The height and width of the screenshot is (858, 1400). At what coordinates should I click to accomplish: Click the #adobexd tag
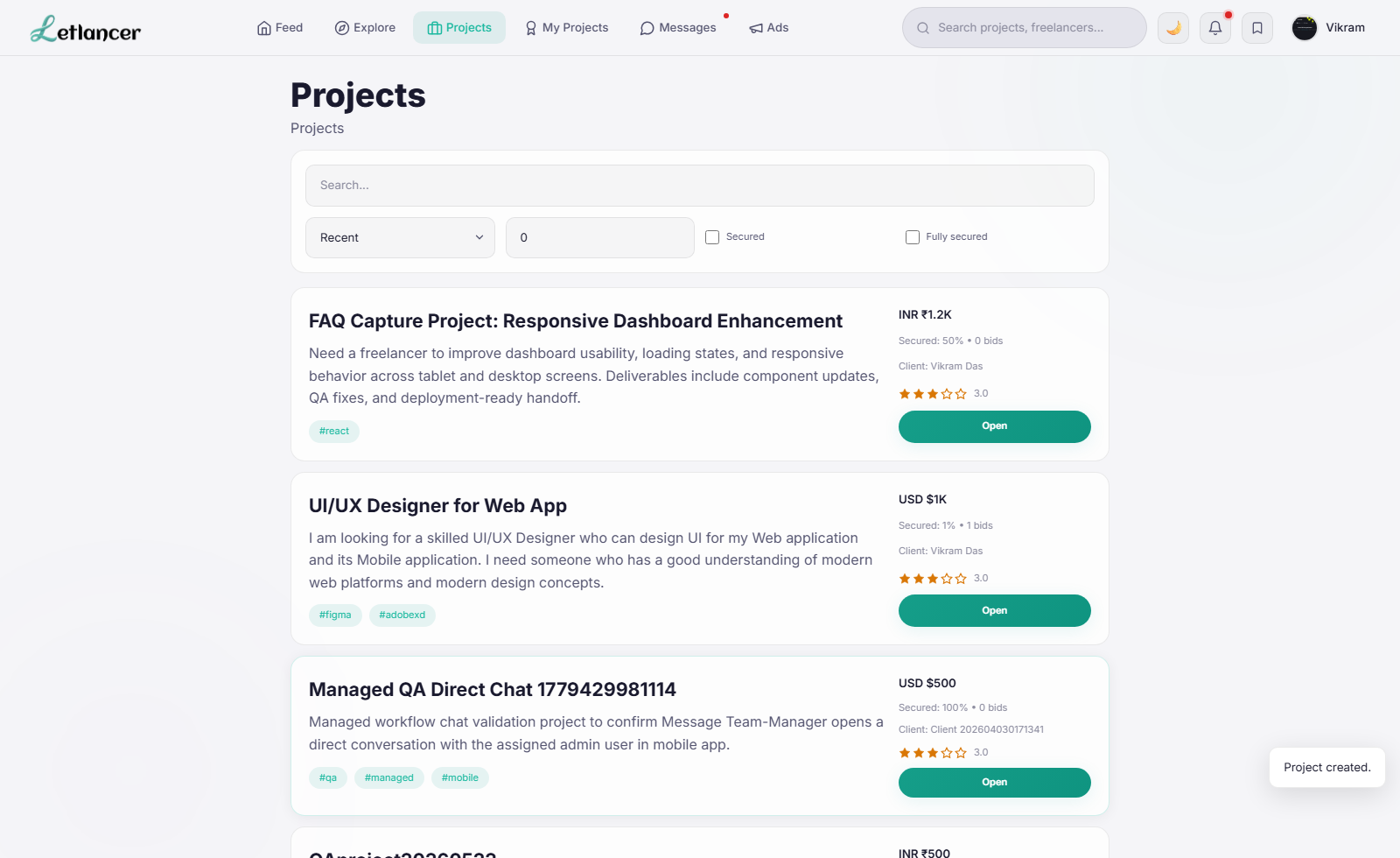coord(402,615)
